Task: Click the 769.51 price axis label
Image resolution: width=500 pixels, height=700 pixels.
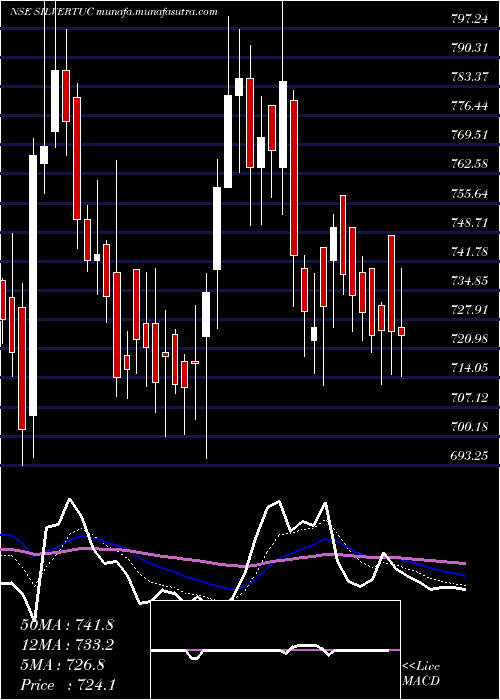Action: [470, 135]
